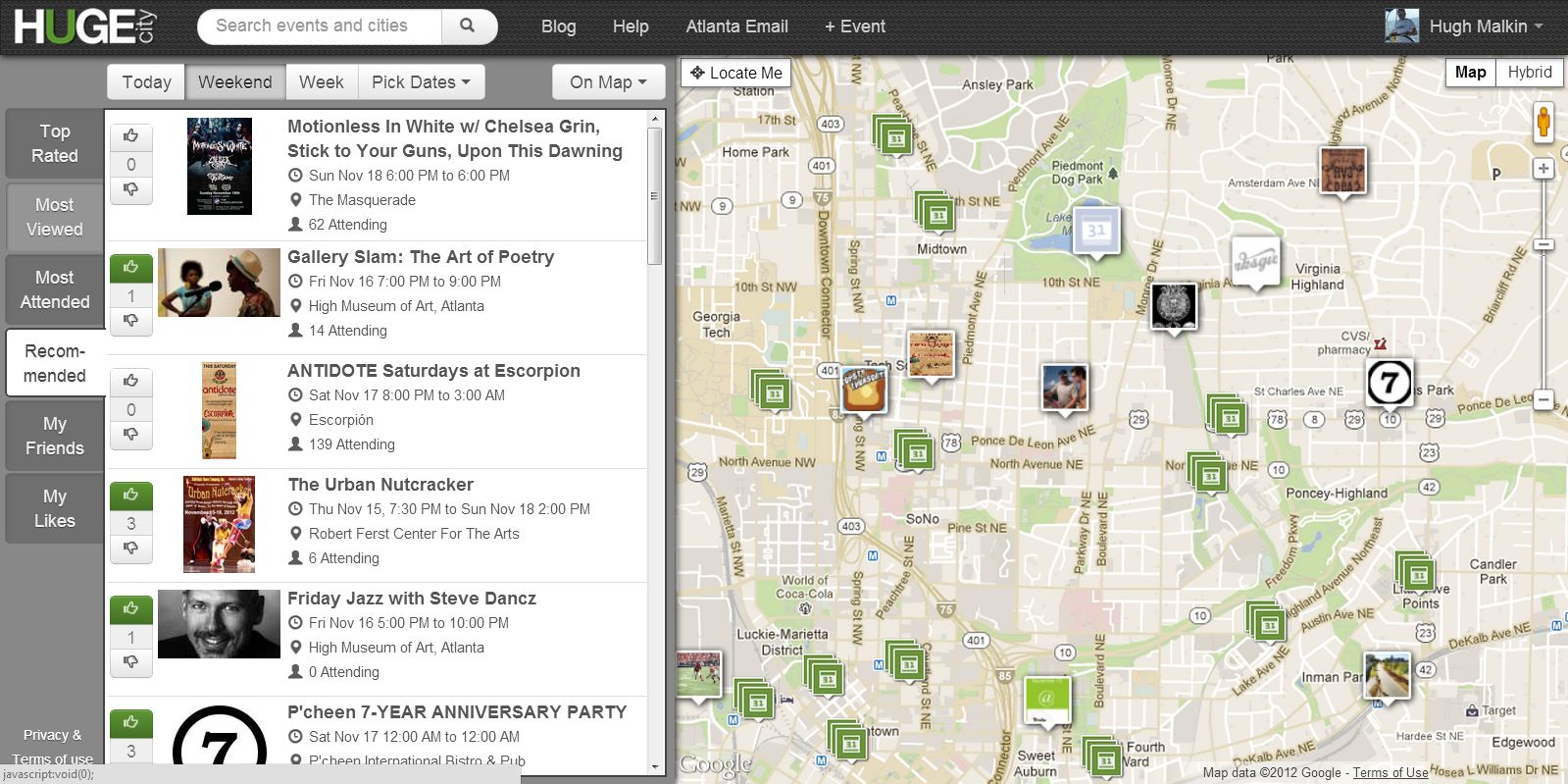
Task: Open the Help page
Action: click(631, 26)
